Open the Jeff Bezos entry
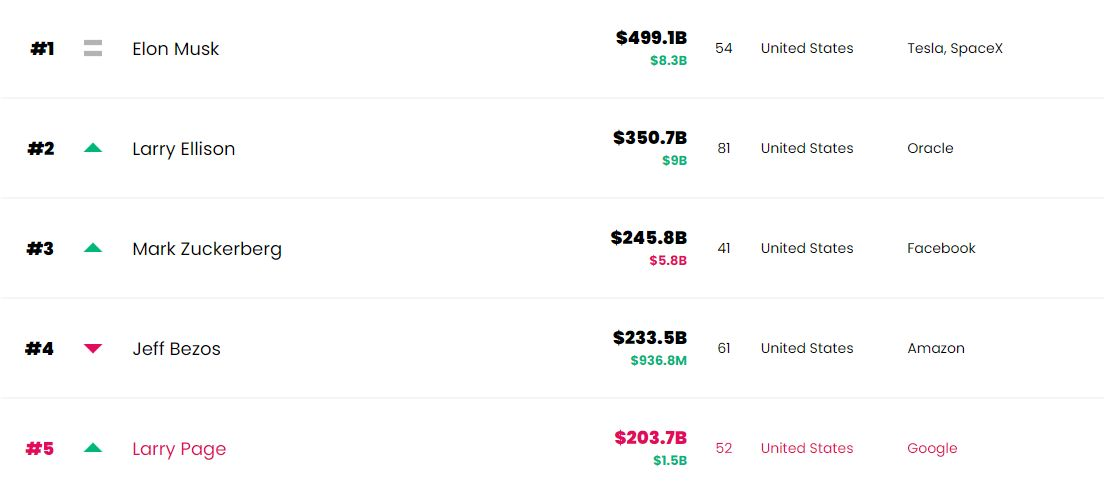Image resolution: width=1104 pixels, height=481 pixels. (x=176, y=349)
